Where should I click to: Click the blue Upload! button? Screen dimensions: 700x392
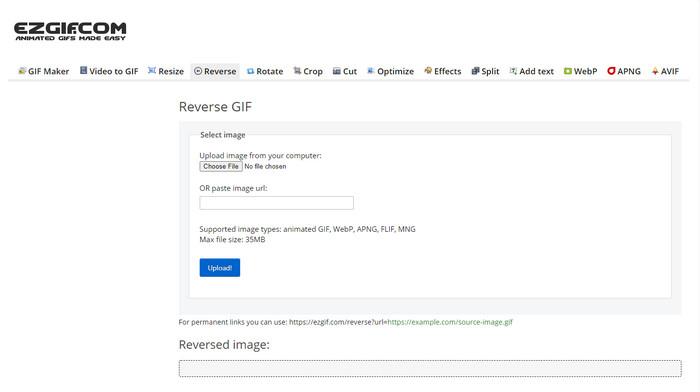(x=220, y=267)
